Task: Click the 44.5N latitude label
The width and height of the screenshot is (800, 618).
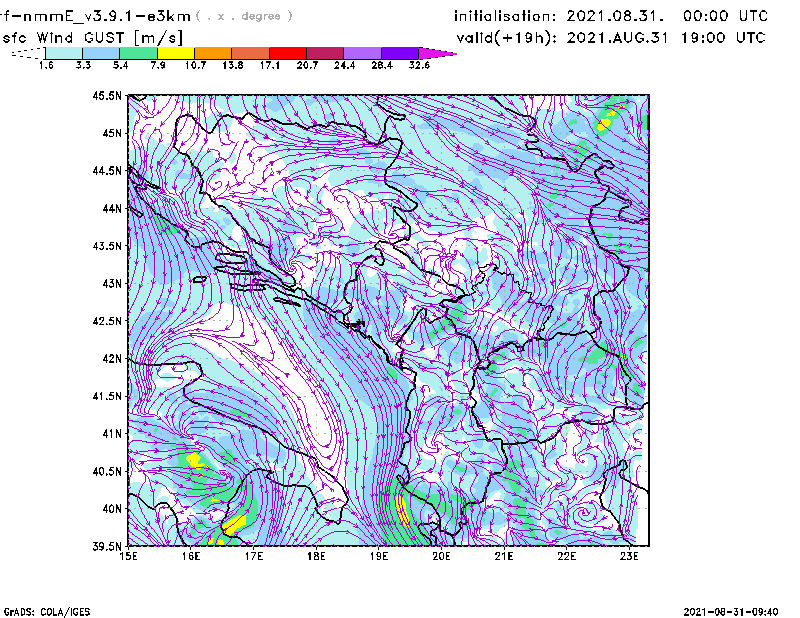Action: [x=107, y=170]
